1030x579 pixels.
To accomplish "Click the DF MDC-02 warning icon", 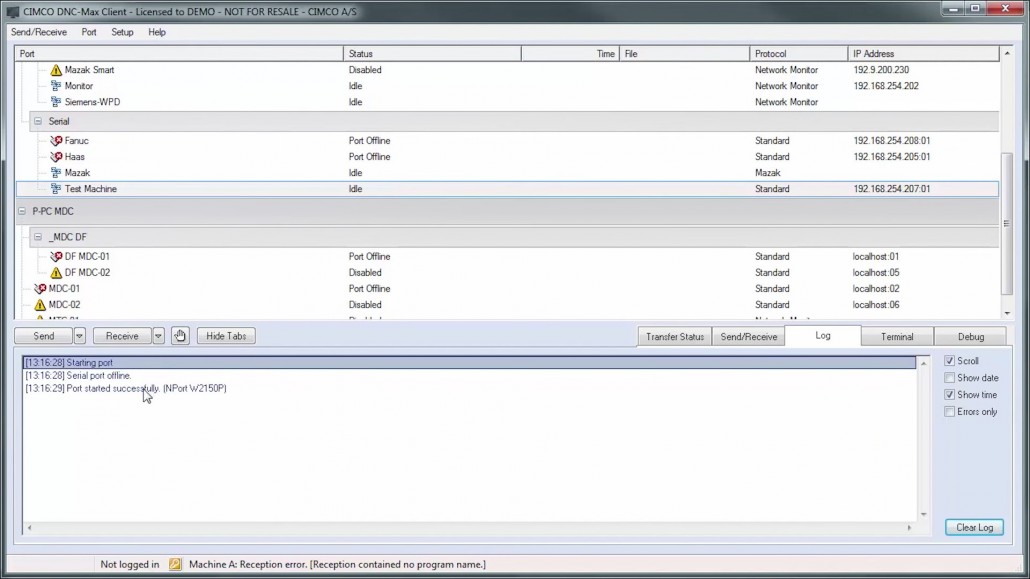I will [x=56, y=273].
